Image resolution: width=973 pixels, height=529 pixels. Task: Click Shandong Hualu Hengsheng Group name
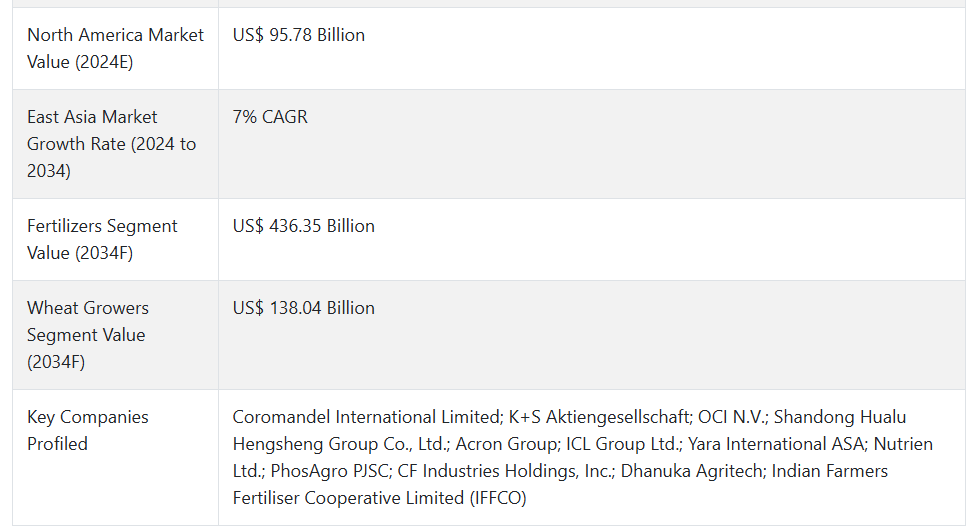840,417
